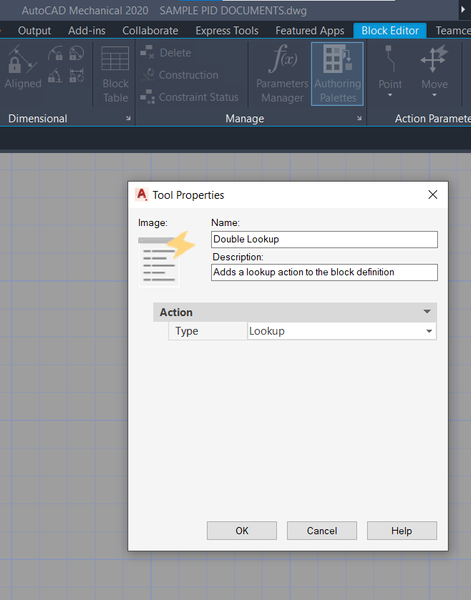Select the Diameter constraint icon with circle and lock

click(x=77, y=53)
